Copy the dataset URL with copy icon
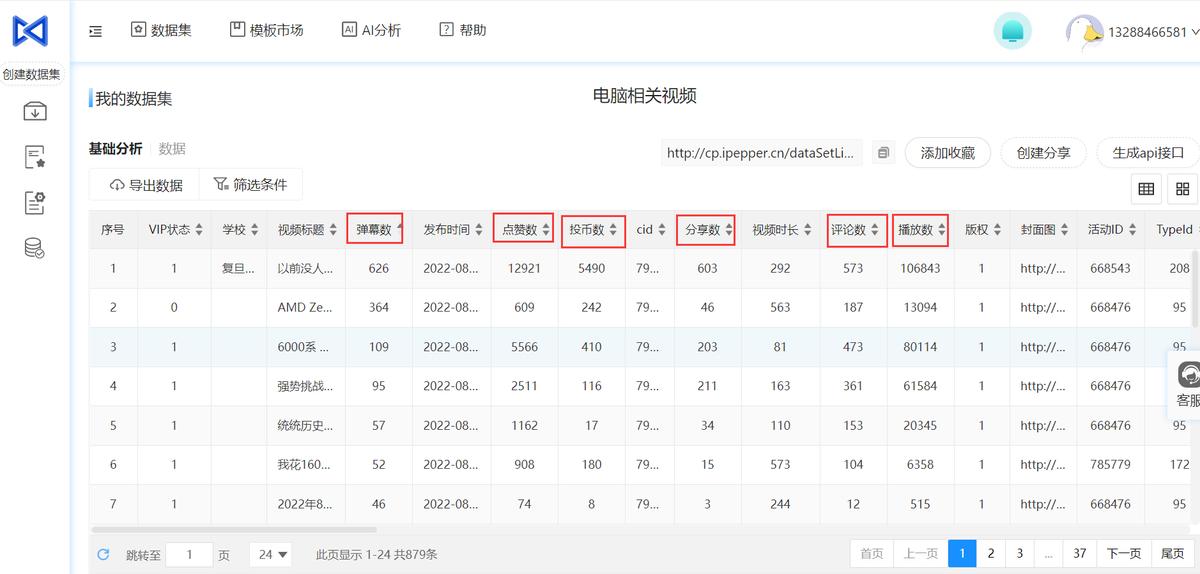This screenshot has width=1200, height=574. click(x=883, y=153)
